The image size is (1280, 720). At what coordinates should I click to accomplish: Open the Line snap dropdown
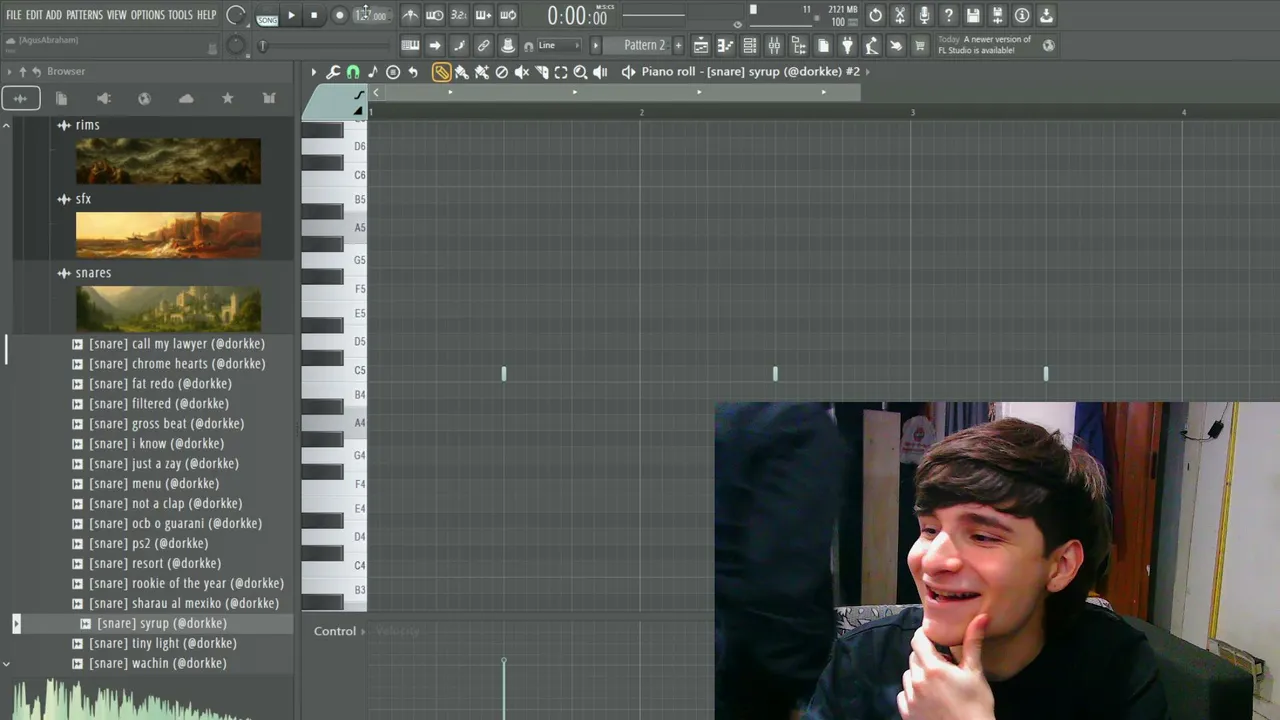(x=559, y=46)
